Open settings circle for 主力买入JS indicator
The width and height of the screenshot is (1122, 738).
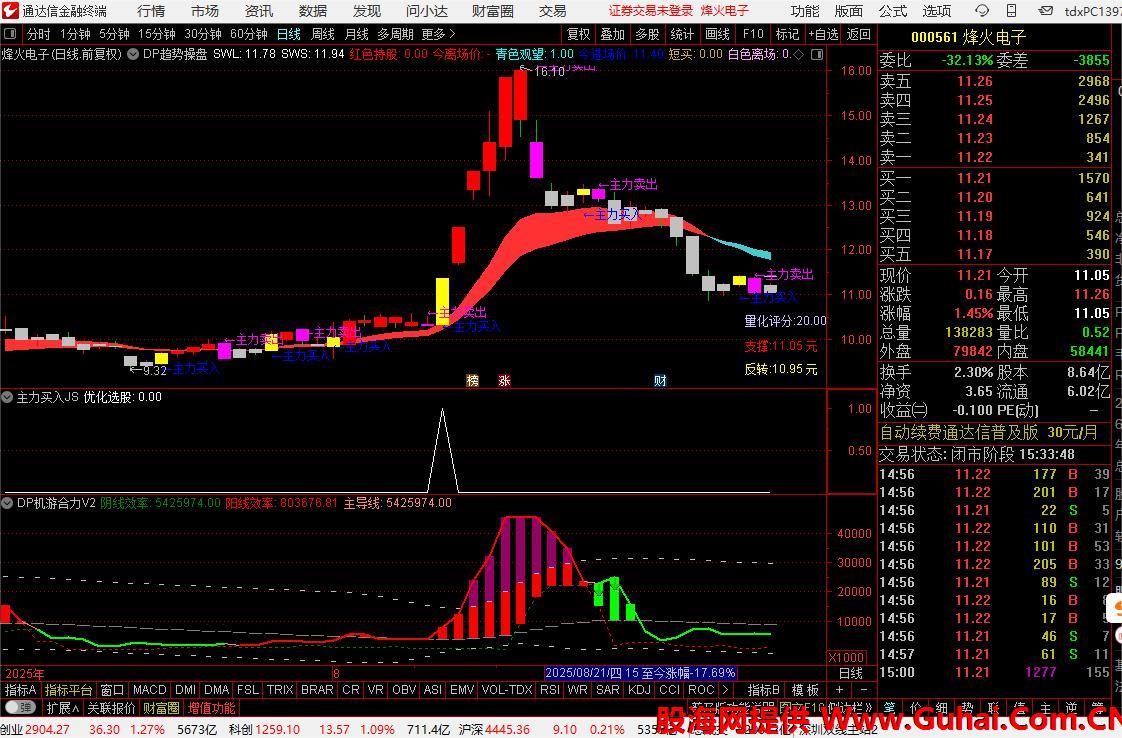click(x=7, y=397)
